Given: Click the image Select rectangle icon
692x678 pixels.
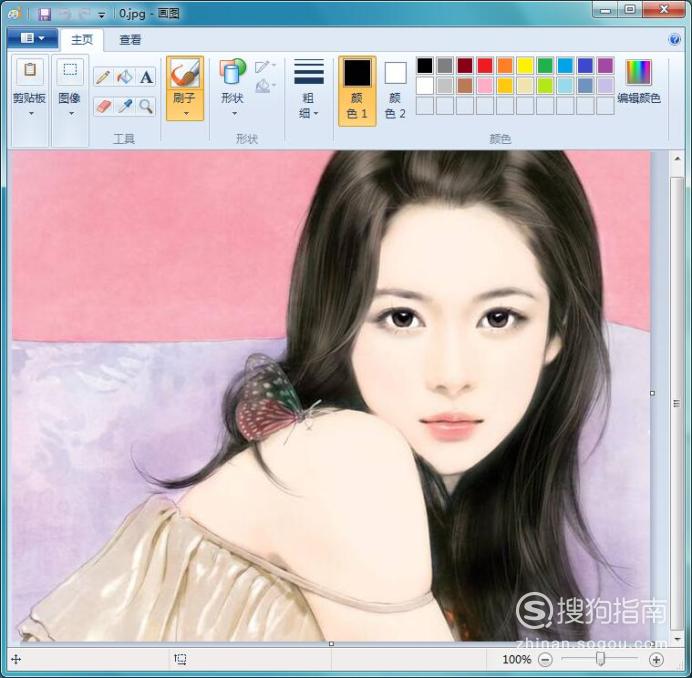Looking at the screenshot, I should (70, 71).
